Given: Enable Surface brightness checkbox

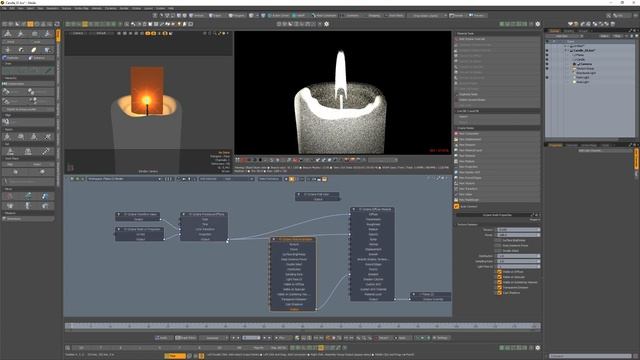Looking at the screenshot, I should [498, 240].
